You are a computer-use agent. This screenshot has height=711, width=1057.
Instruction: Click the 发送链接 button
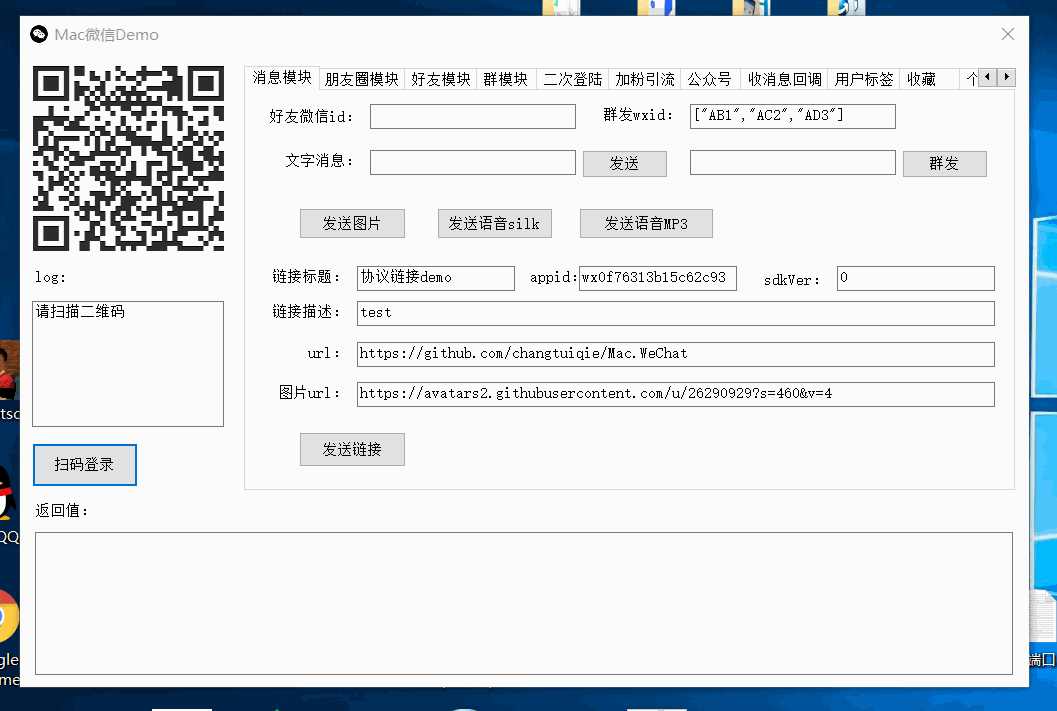pyautogui.click(x=353, y=450)
